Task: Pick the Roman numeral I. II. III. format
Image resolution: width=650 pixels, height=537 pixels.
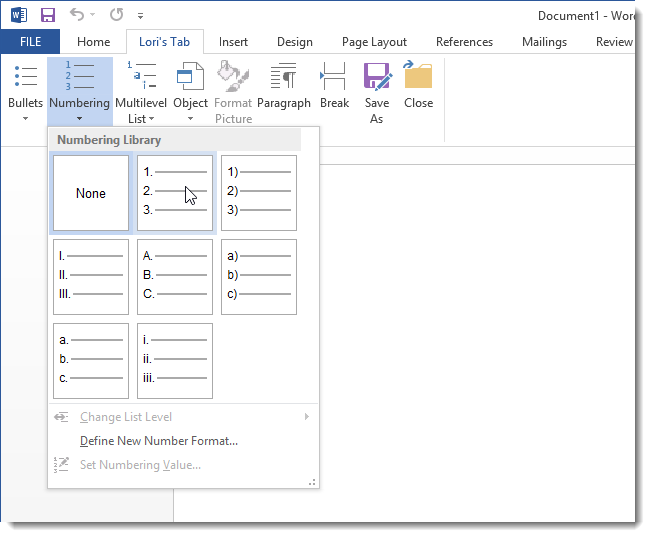Action: coord(91,277)
